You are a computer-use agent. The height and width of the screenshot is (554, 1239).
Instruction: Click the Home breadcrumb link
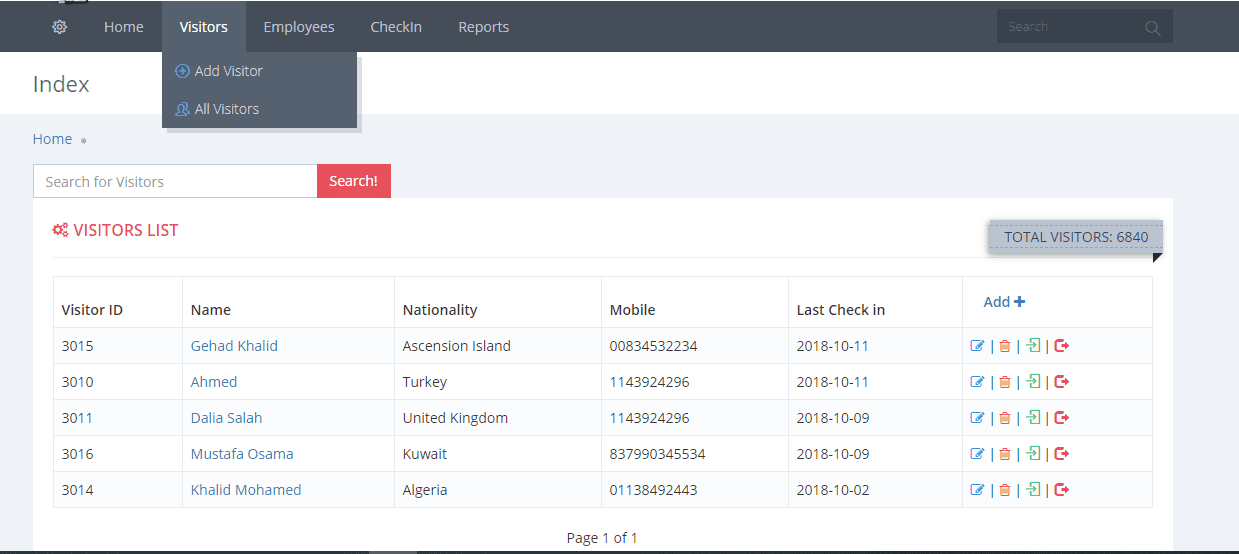click(x=52, y=139)
